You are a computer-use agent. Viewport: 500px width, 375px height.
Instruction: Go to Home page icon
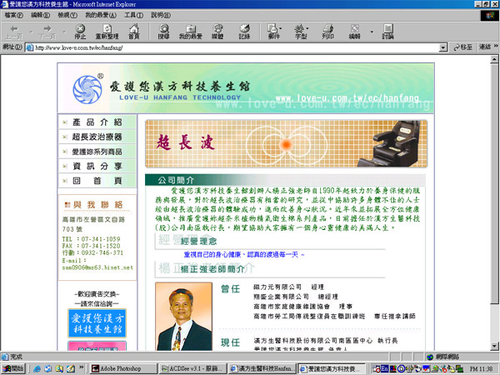(134, 31)
